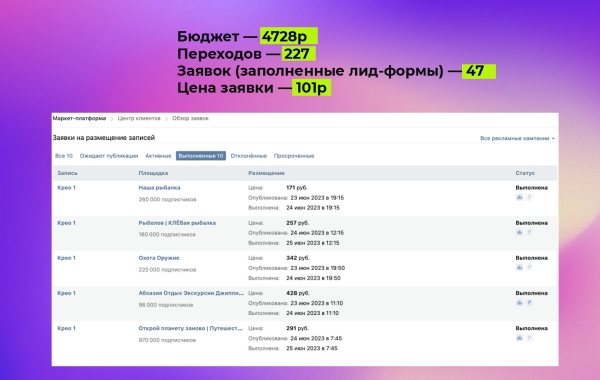Click Выполнена status in Наша рыбалка row
This screenshot has width=600, height=380.
532,188
